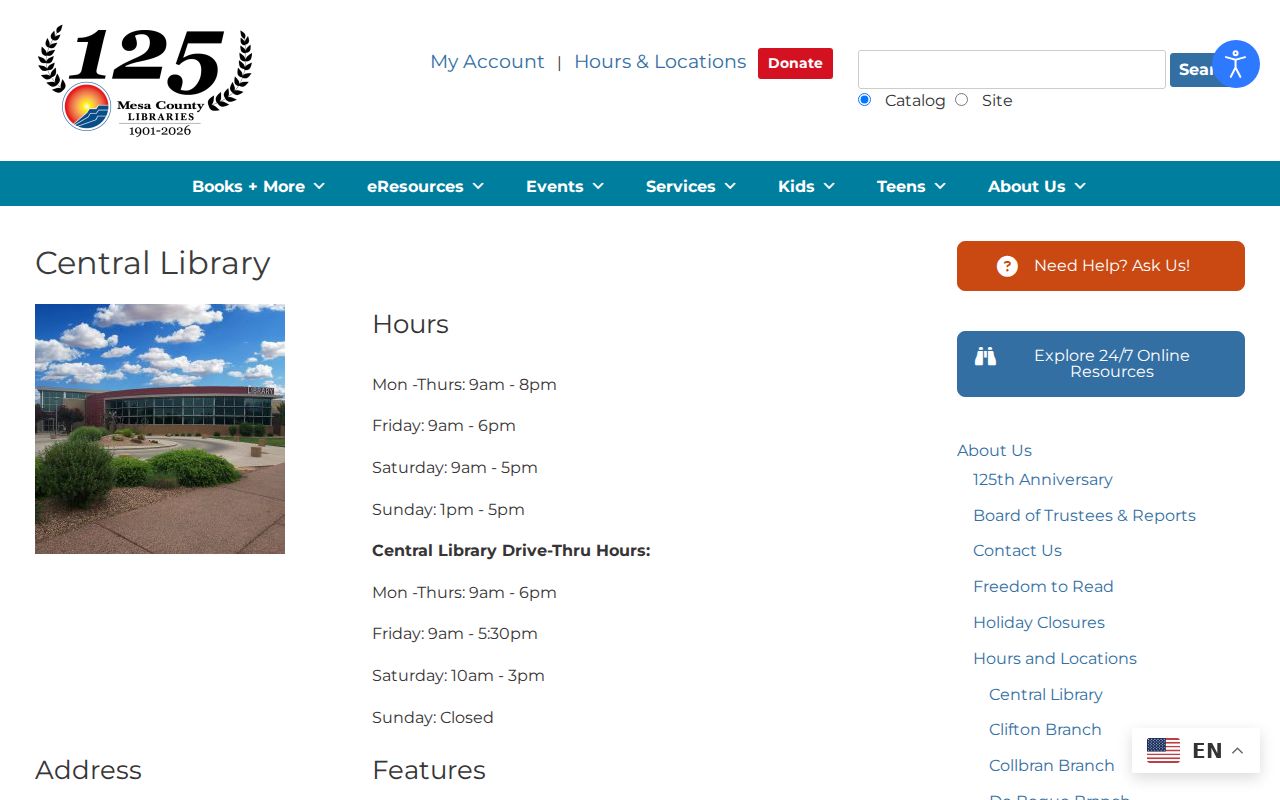The height and width of the screenshot is (800, 1280).
Task: Expand the Kids menu chevron
Action: (x=829, y=186)
